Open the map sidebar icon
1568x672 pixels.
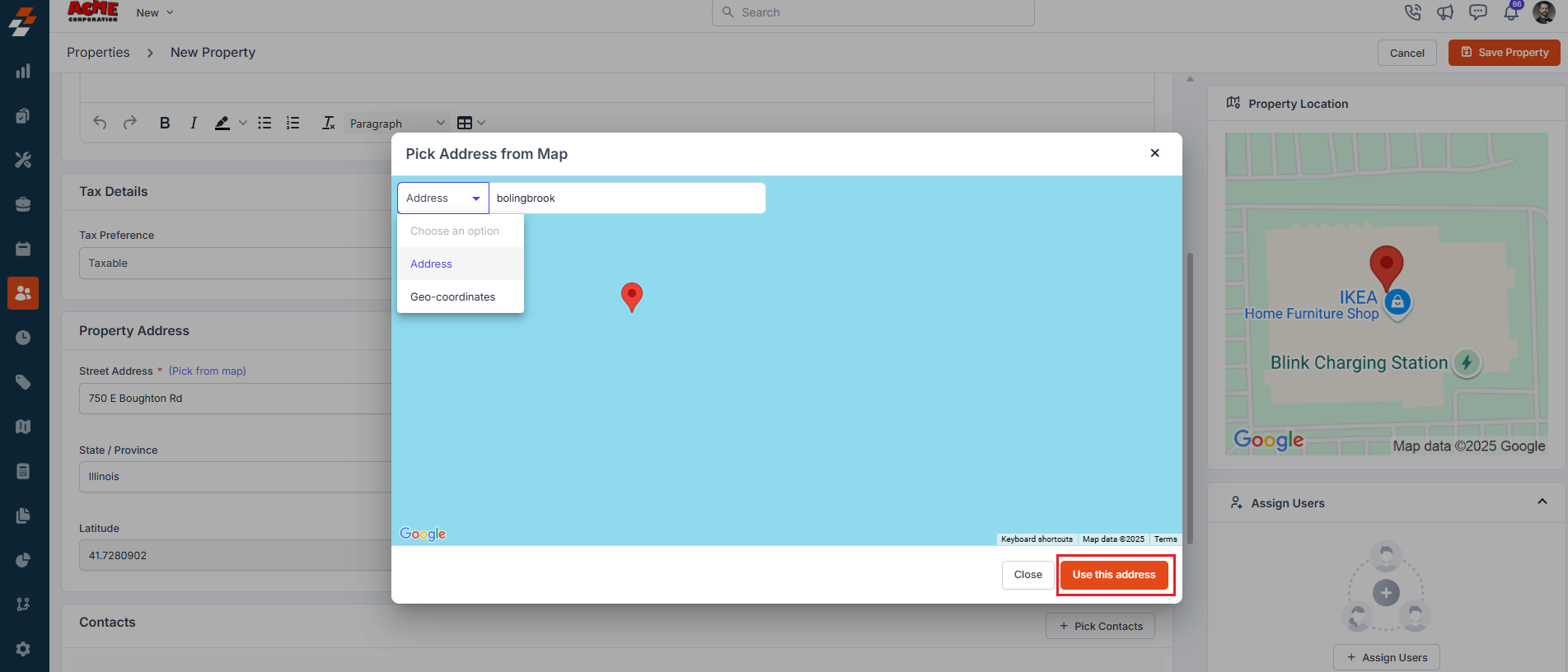click(x=23, y=427)
